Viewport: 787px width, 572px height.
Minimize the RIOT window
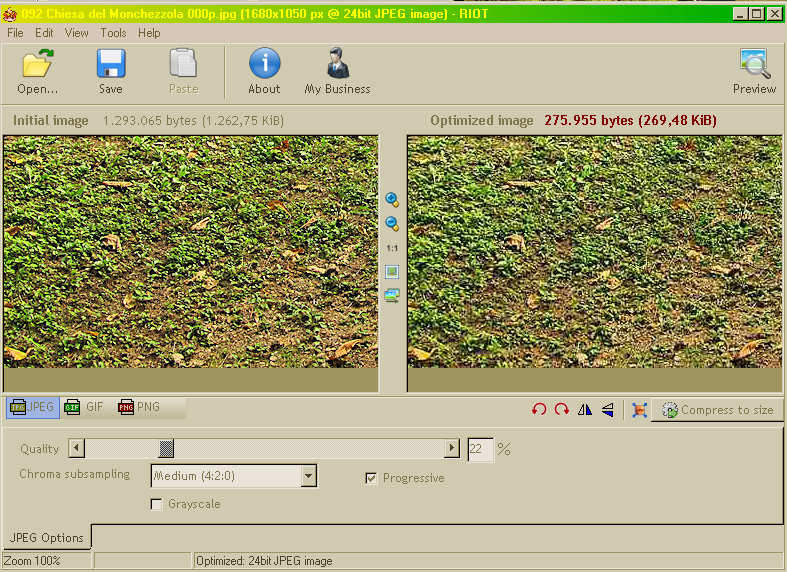click(x=740, y=14)
